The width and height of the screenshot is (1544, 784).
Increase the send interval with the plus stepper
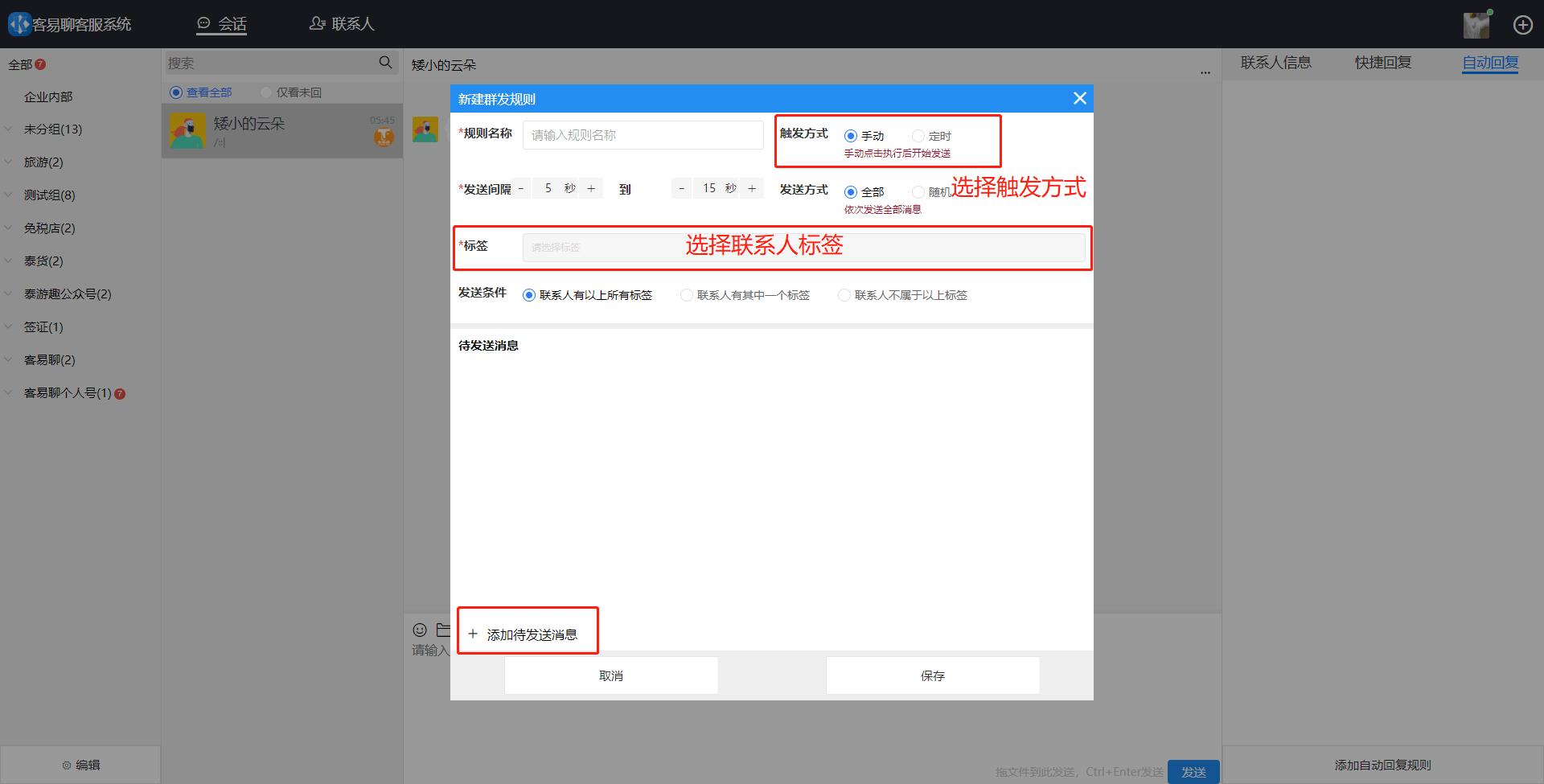pos(591,188)
